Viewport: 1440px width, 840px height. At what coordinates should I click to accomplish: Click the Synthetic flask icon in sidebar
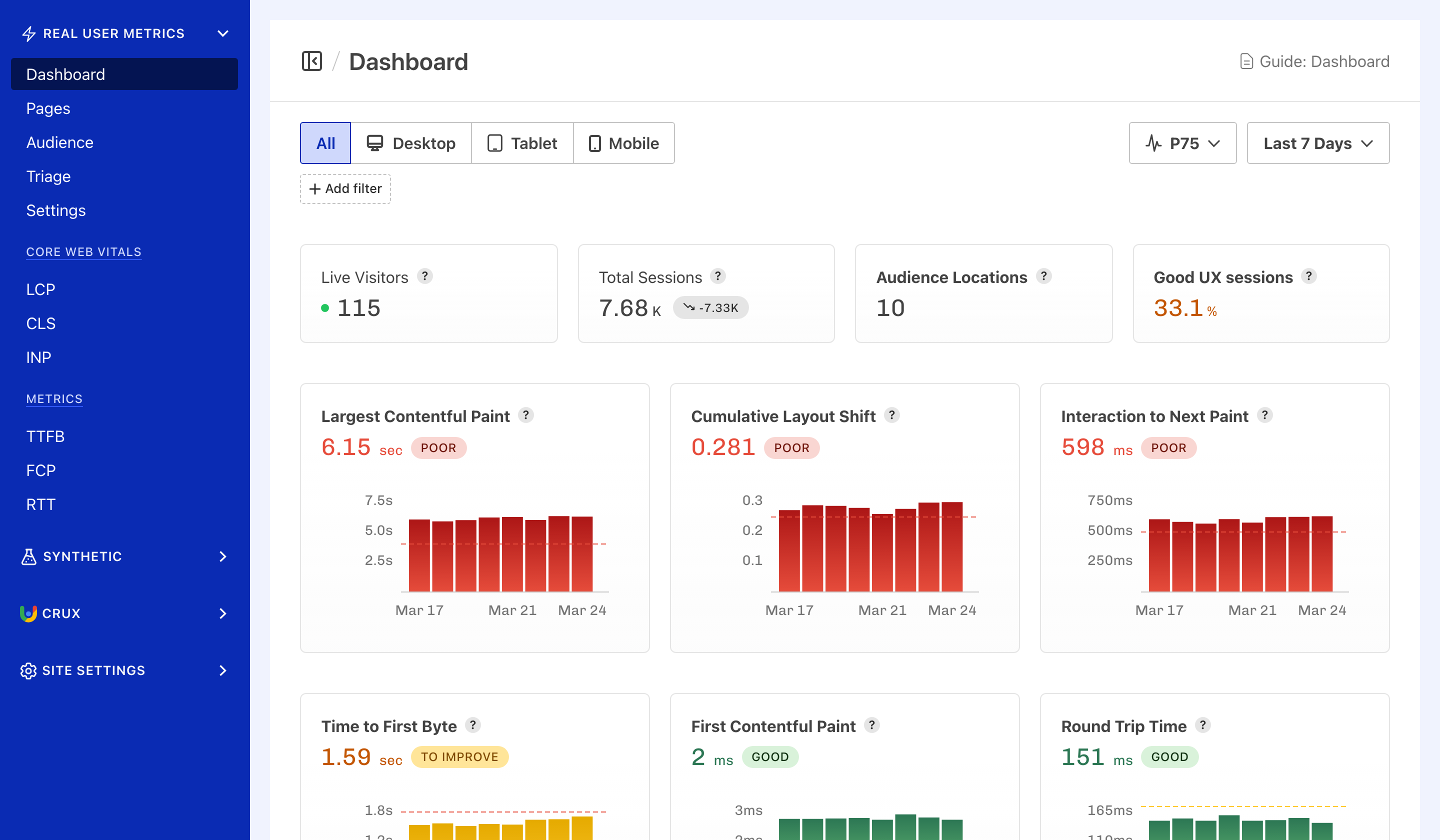(28, 556)
